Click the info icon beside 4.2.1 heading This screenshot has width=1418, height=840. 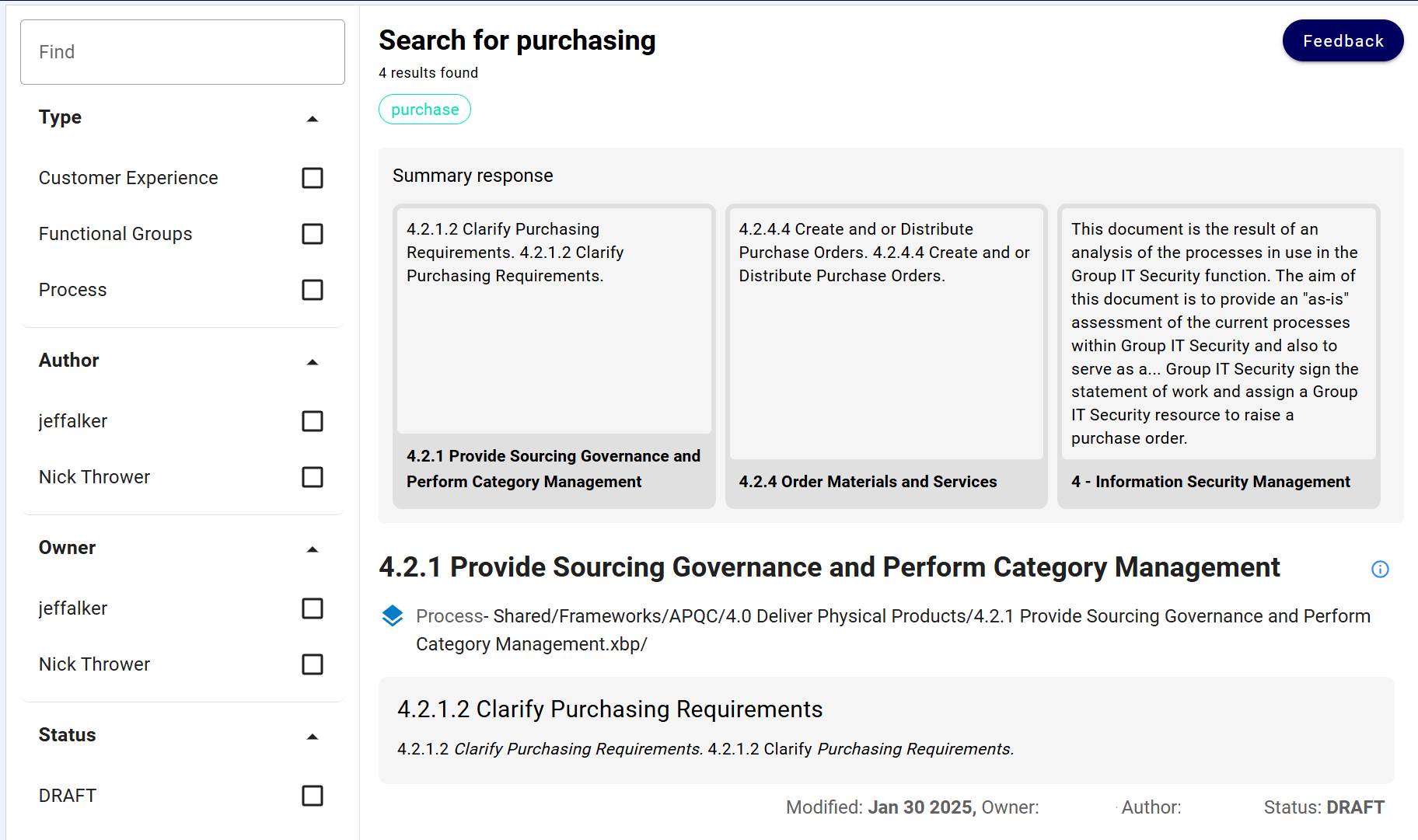(1381, 570)
